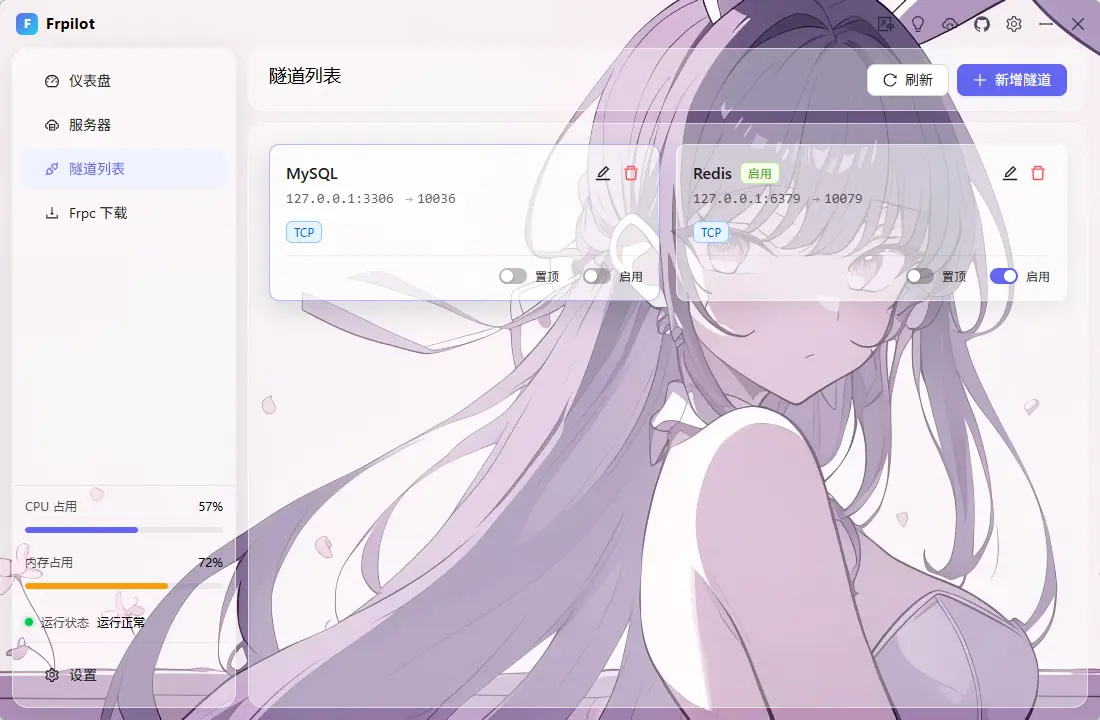The width and height of the screenshot is (1100, 720).
Task: Delete the MySQL tunnel with trash icon
Action: click(x=631, y=173)
